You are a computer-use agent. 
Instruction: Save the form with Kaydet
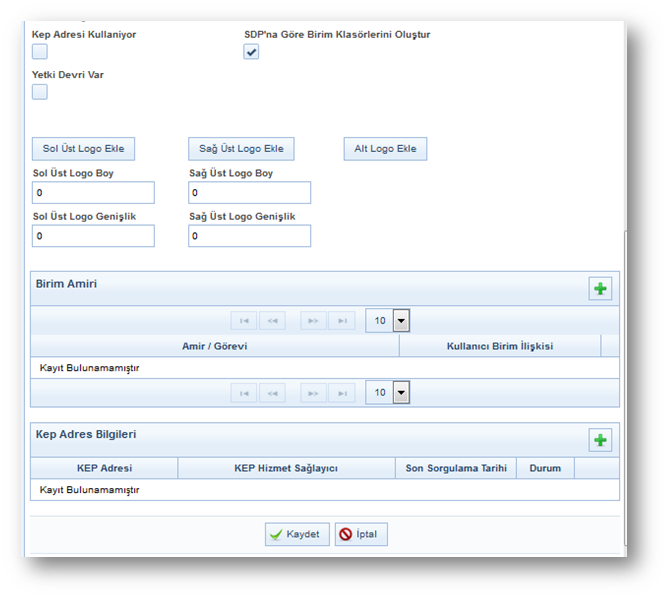tap(297, 534)
